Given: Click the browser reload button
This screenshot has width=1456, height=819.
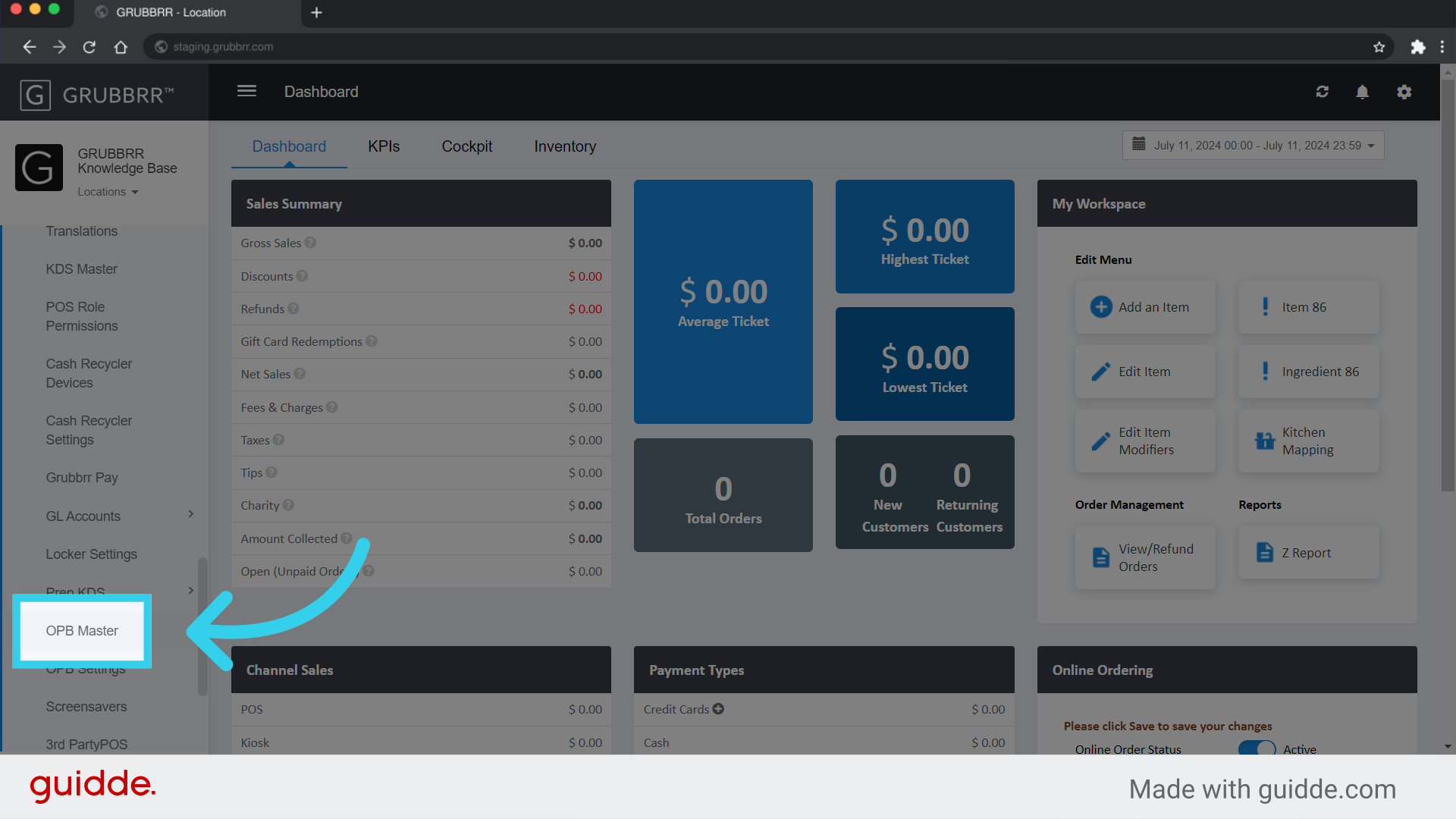Looking at the screenshot, I should coord(89,47).
